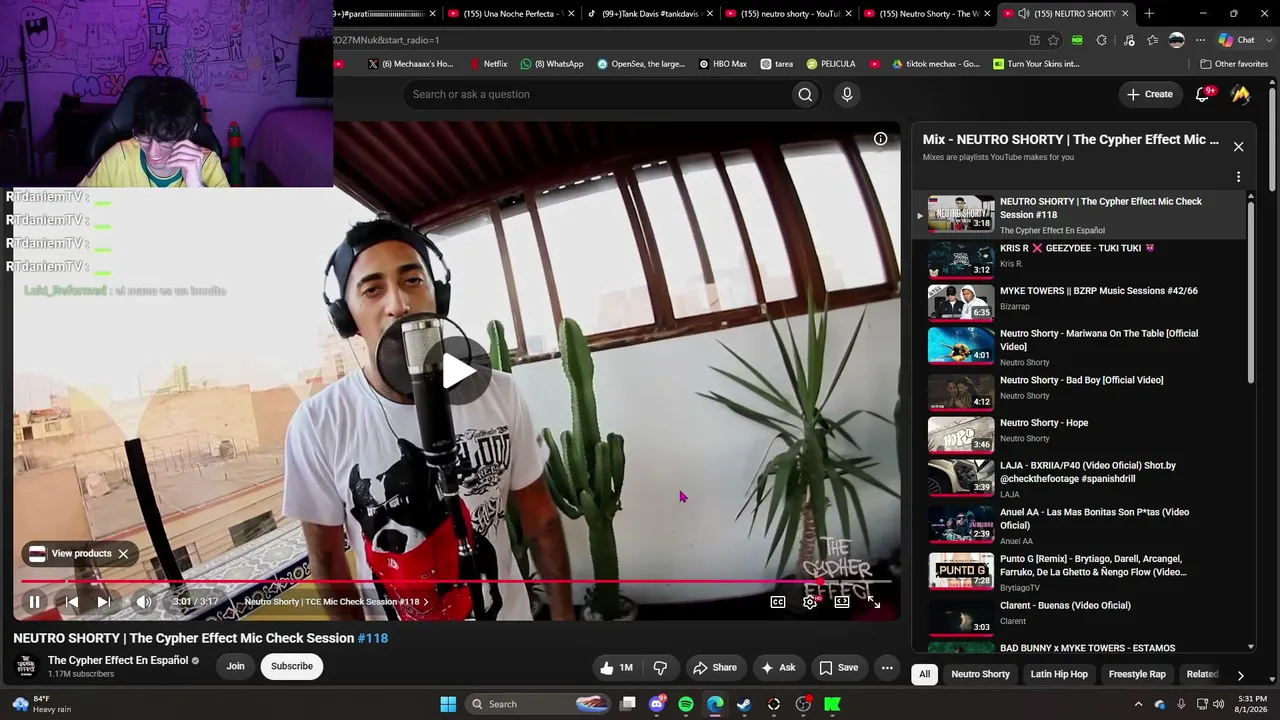Open the YouTube Create menu
Screen dimensions: 1280x720
click(x=1150, y=94)
